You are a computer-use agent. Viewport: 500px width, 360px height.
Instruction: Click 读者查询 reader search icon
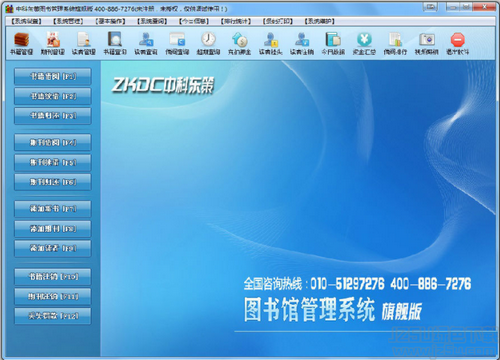(146, 43)
